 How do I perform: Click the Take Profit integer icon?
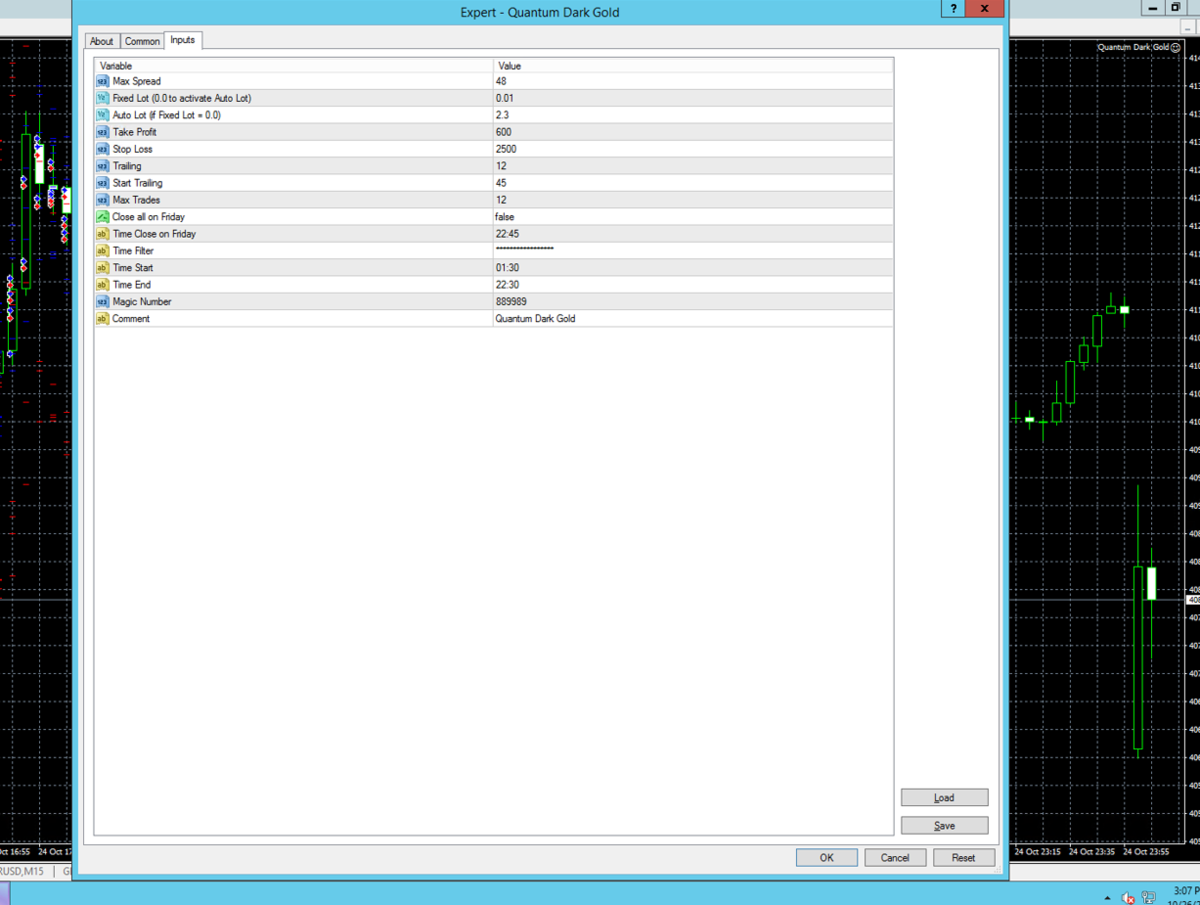(102, 132)
